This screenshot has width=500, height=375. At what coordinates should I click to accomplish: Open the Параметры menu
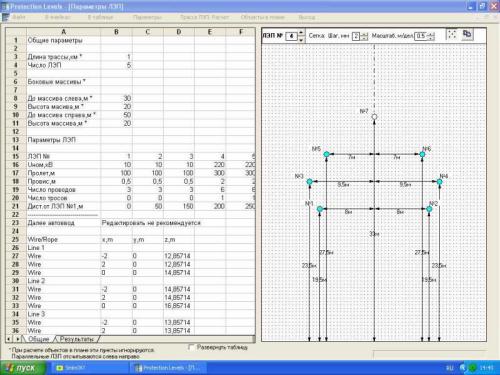pos(147,17)
